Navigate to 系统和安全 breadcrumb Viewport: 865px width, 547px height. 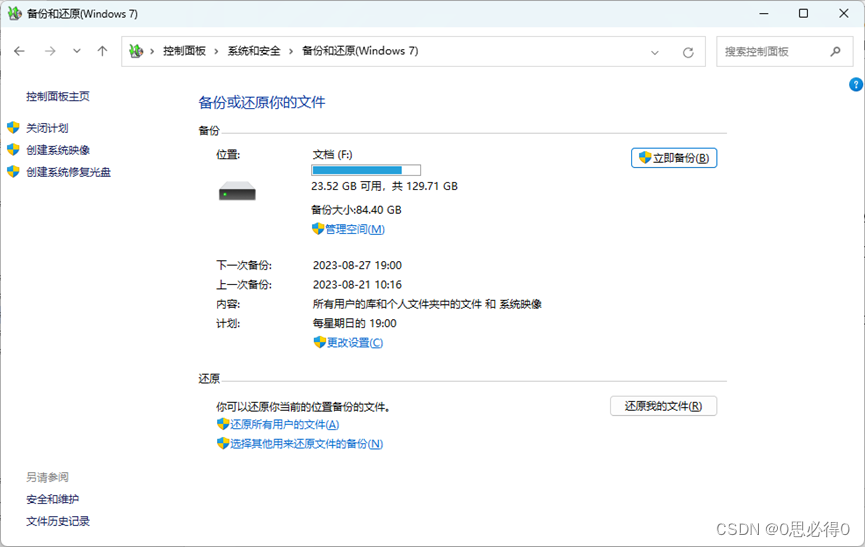click(254, 51)
